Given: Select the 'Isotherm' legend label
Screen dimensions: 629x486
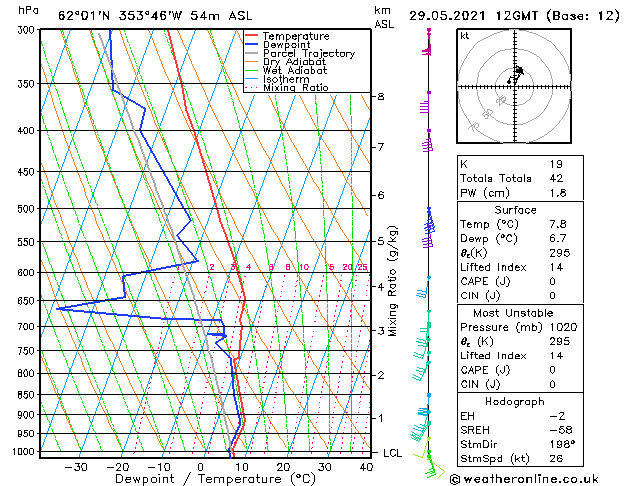Looking at the screenshot, I should point(286,79).
